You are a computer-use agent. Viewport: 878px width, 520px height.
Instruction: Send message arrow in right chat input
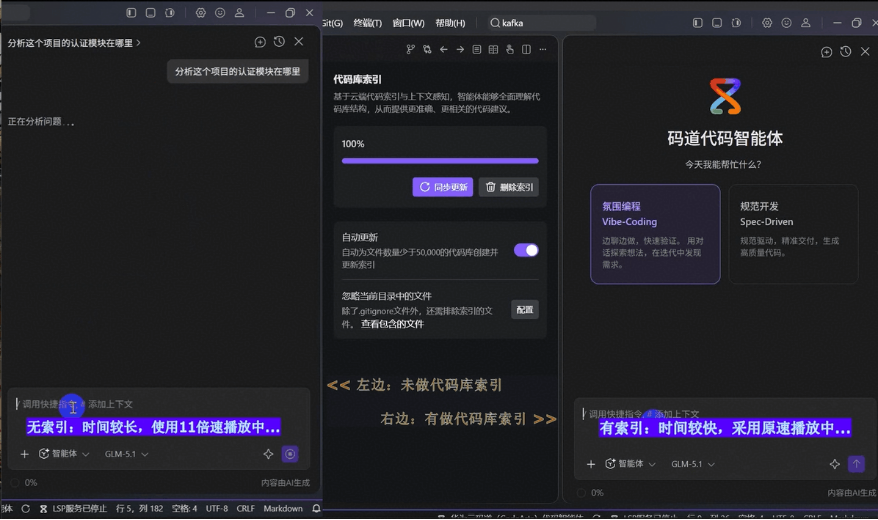pyautogui.click(x=856, y=463)
